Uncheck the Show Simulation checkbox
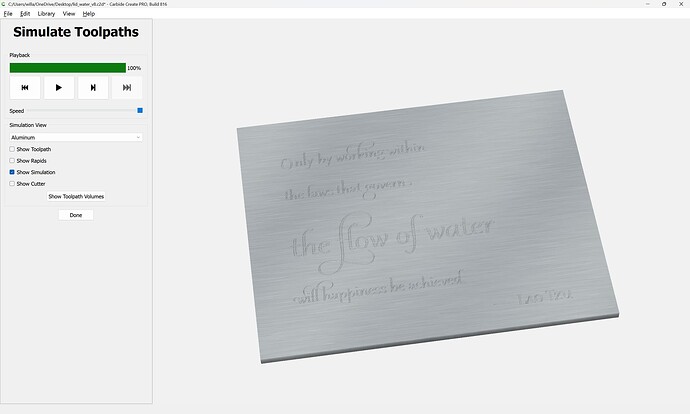 click(x=12, y=172)
